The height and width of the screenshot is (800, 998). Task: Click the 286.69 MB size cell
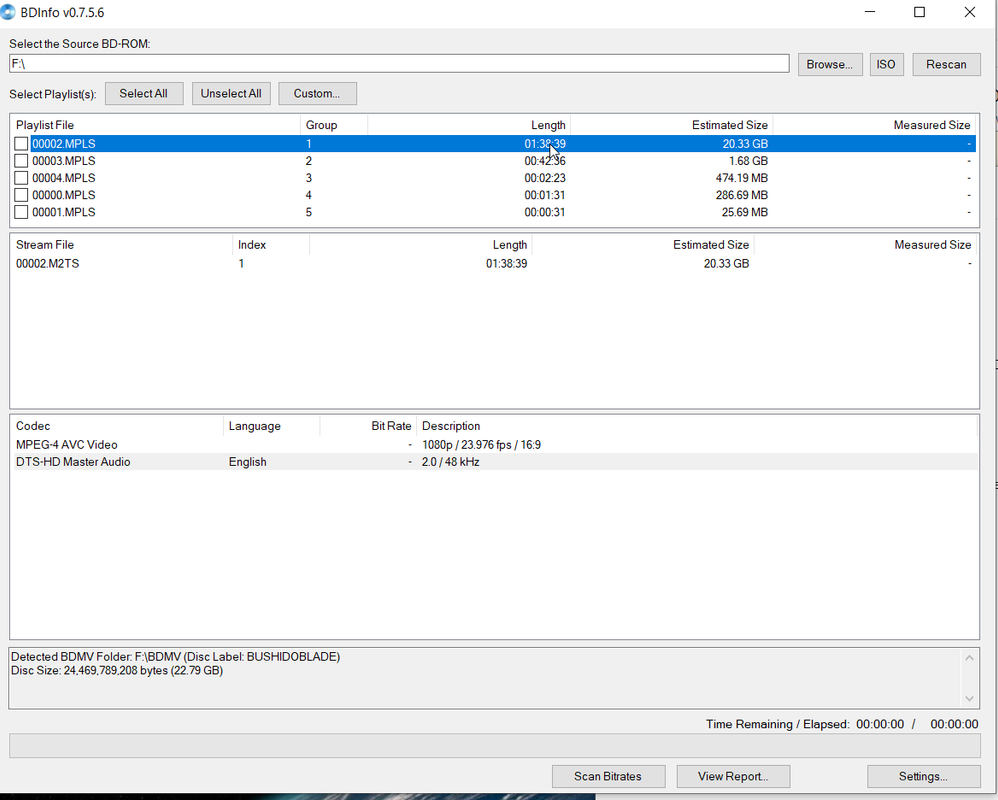coord(741,195)
